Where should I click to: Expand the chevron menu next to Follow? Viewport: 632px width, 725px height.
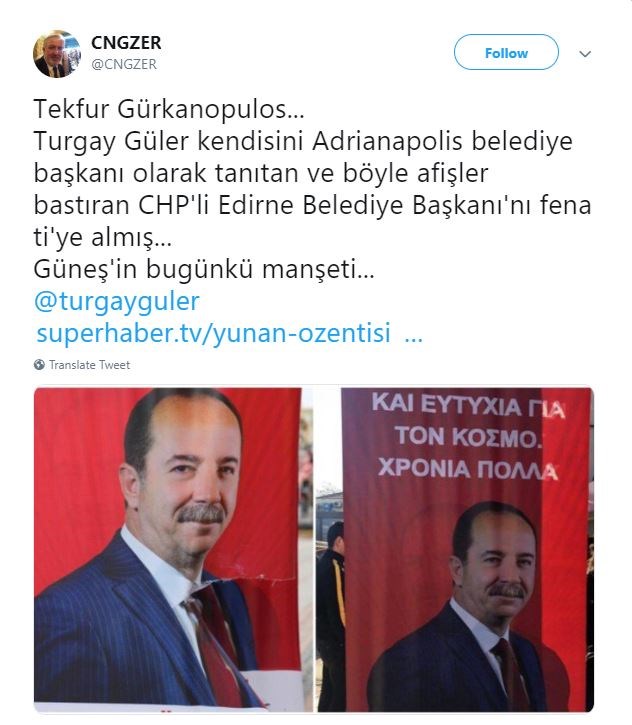[x=585, y=54]
